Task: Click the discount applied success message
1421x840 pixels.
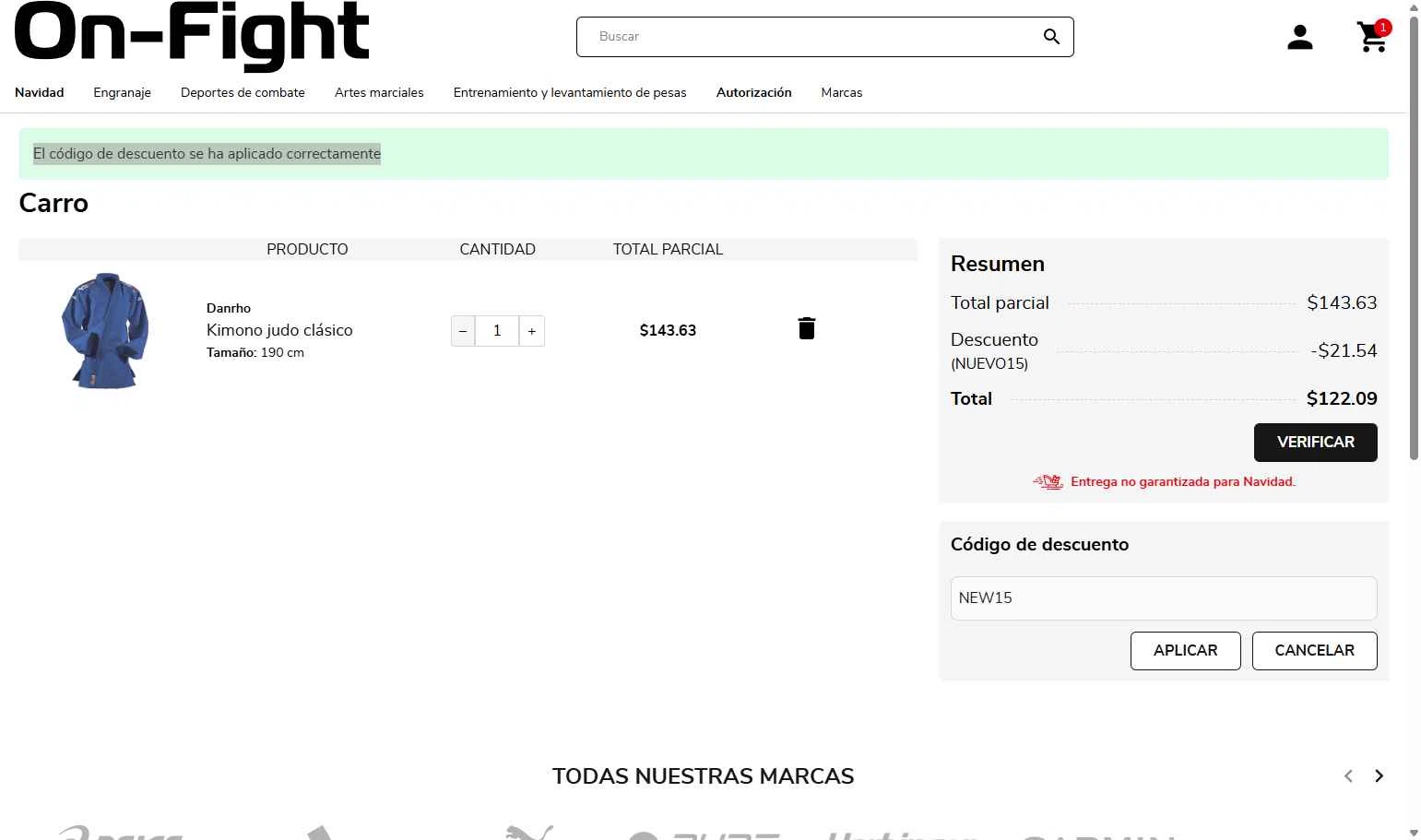Action: pyautogui.click(x=207, y=154)
